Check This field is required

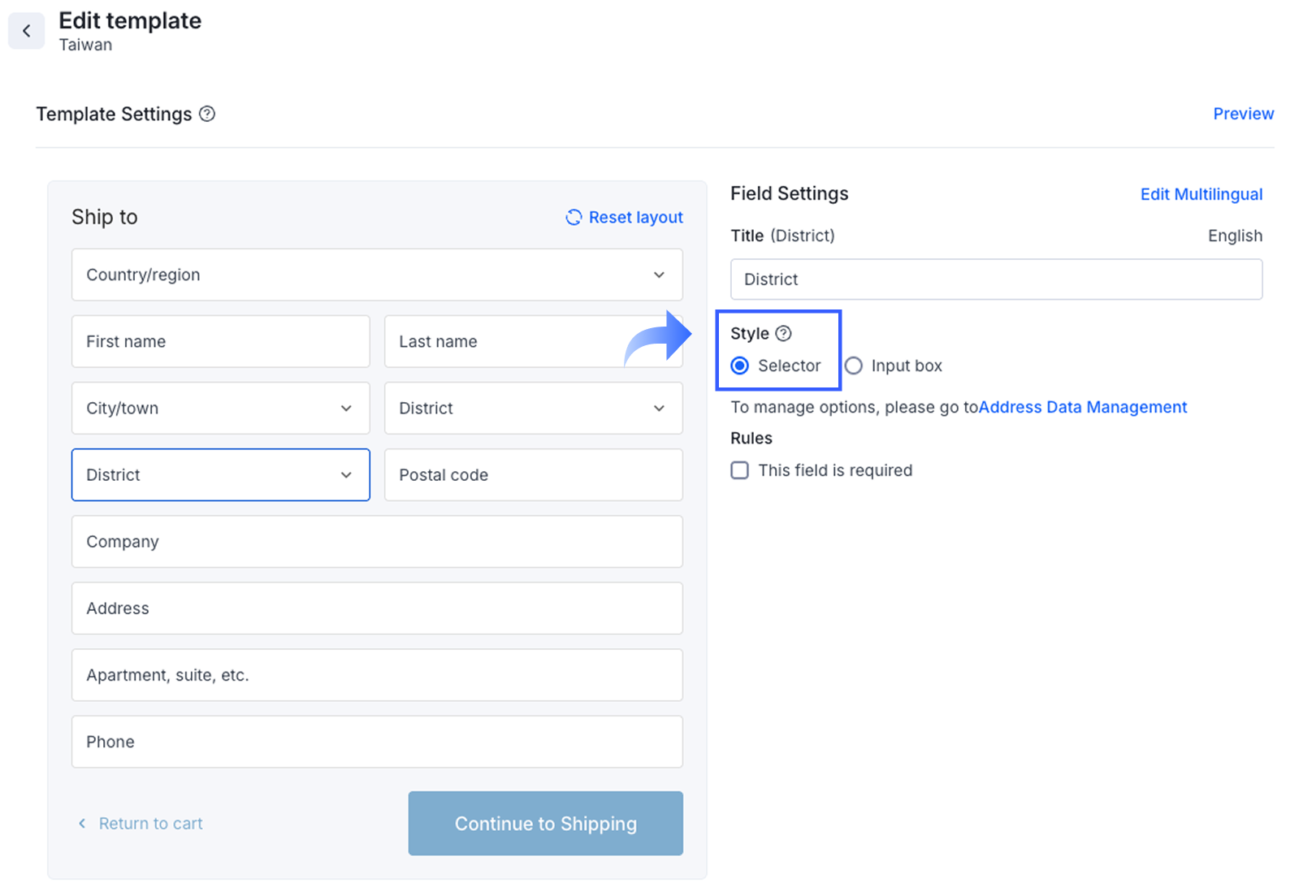pyautogui.click(x=740, y=470)
